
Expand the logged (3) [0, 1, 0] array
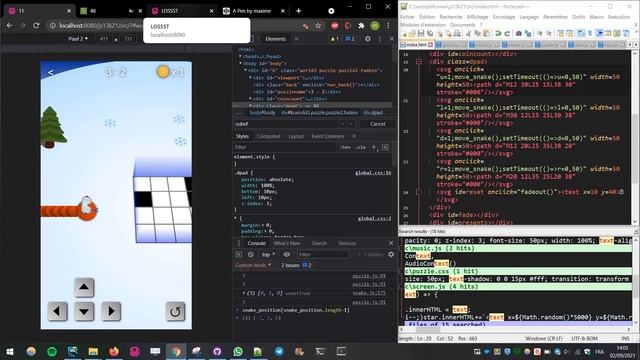pos(244,293)
